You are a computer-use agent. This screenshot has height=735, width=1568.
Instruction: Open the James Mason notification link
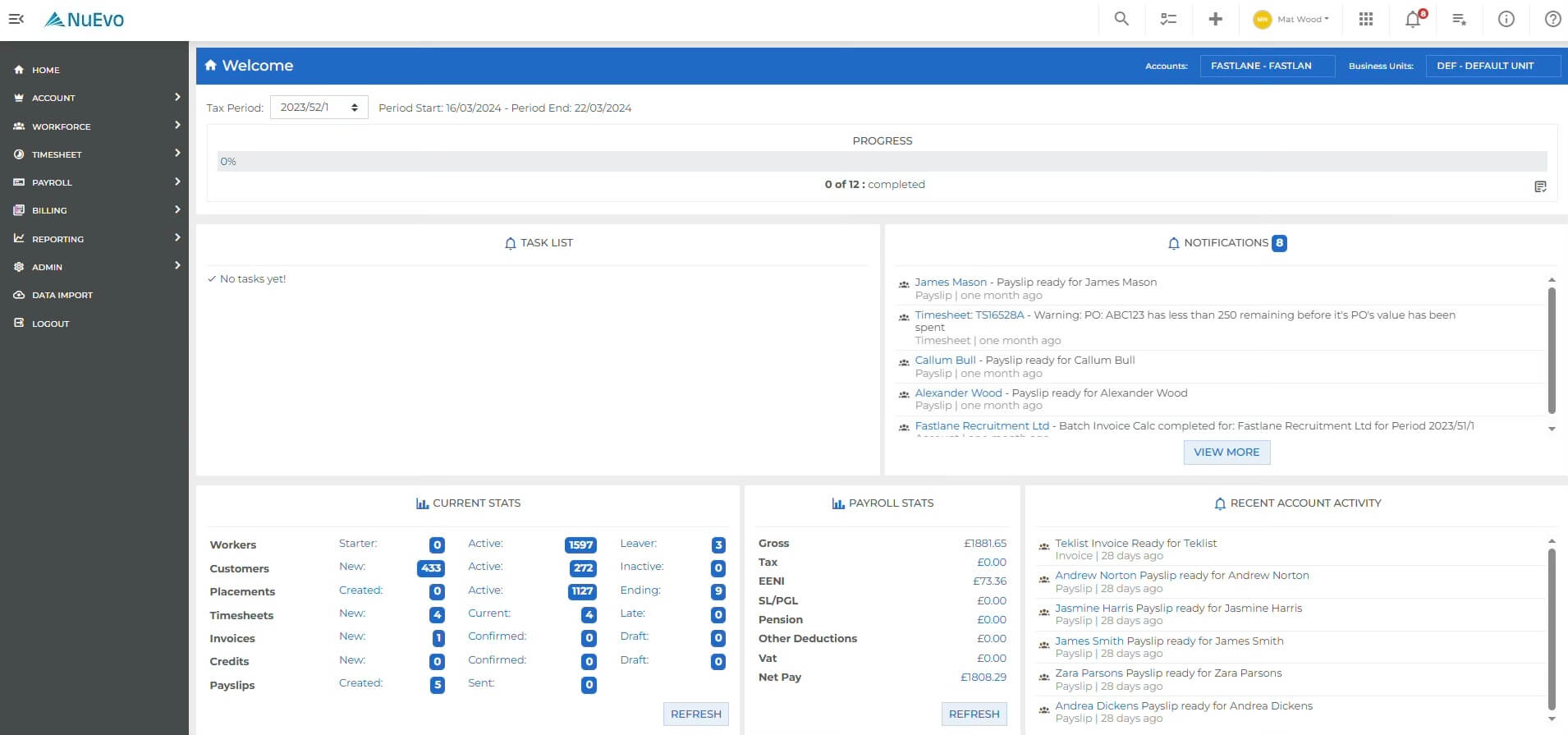951,282
